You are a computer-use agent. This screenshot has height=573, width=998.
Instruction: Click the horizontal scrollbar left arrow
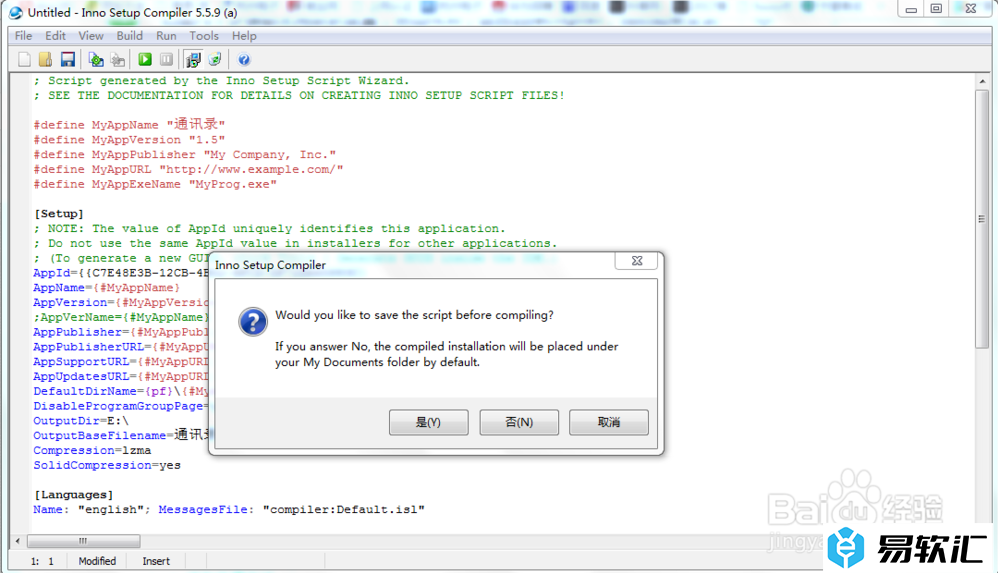click(x=17, y=541)
